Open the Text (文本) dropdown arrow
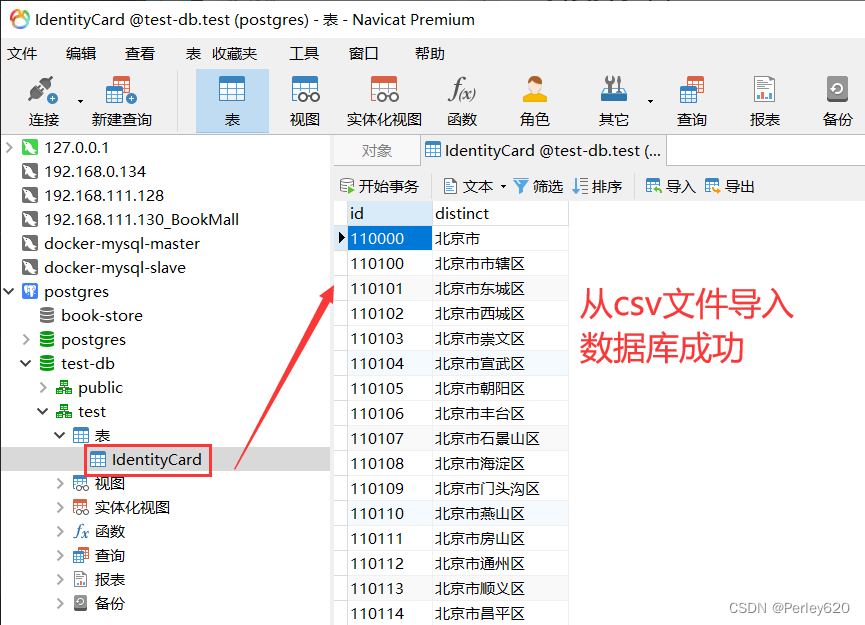Viewport: 865px width, 625px height. click(503, 186)
